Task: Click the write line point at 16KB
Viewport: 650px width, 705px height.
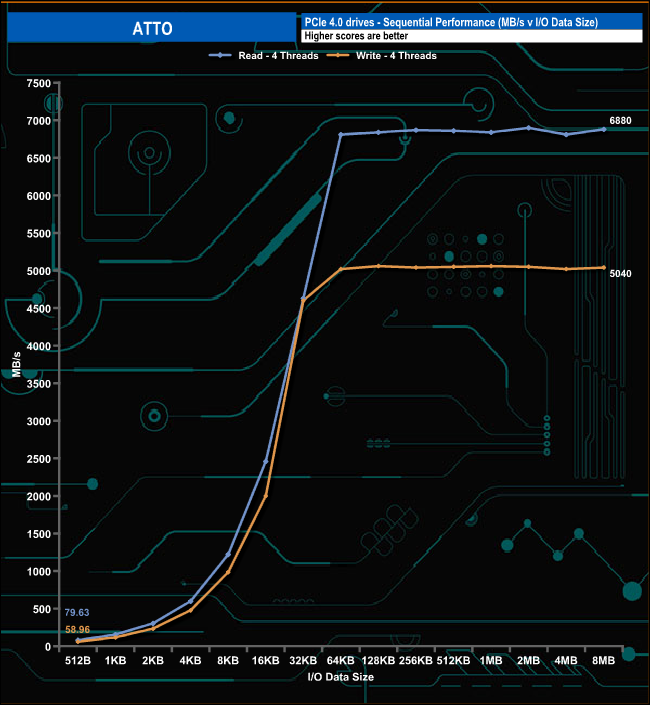Action: tap(266, 495)
